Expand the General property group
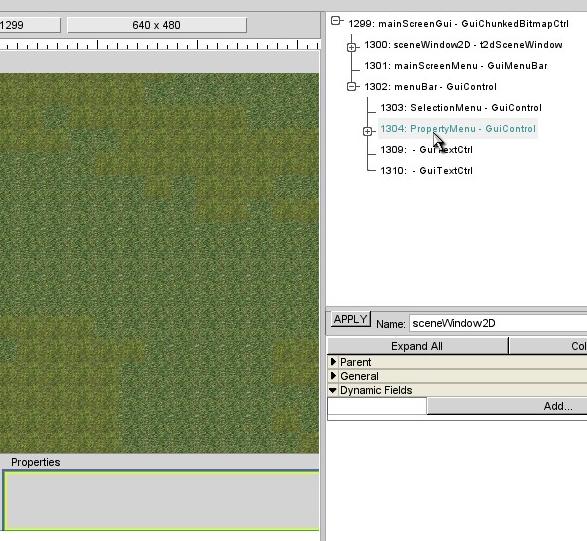Viewport: 587px width, 541px height. [333, 376]
